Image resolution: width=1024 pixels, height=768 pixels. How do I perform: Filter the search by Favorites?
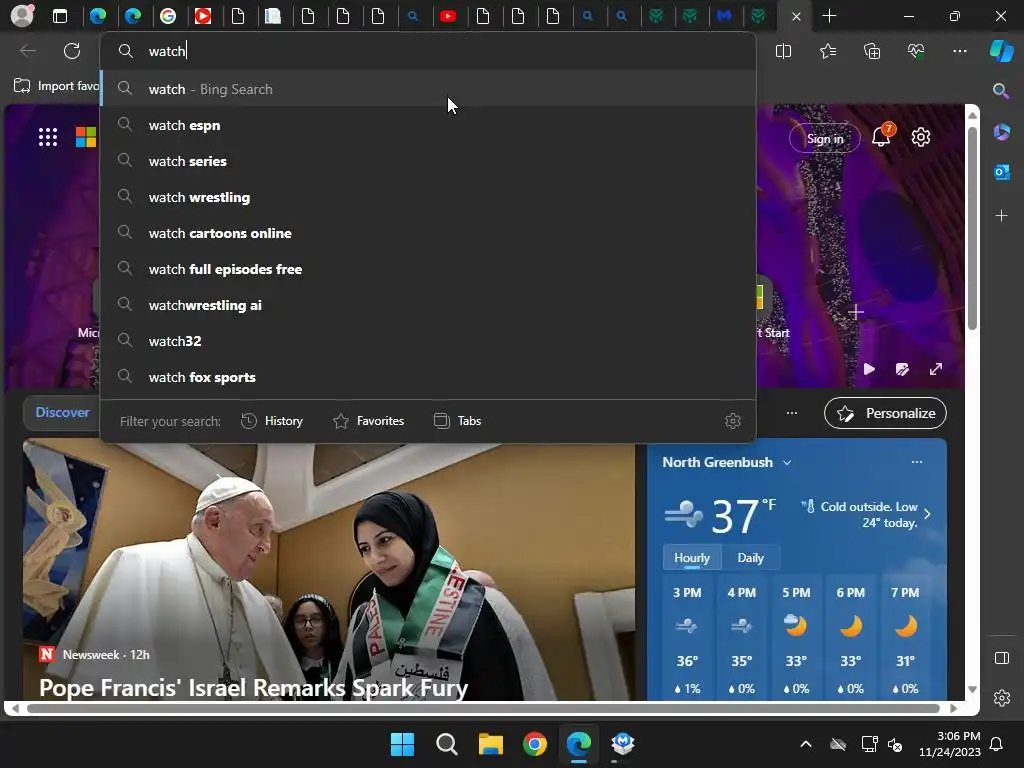point(368,421)
